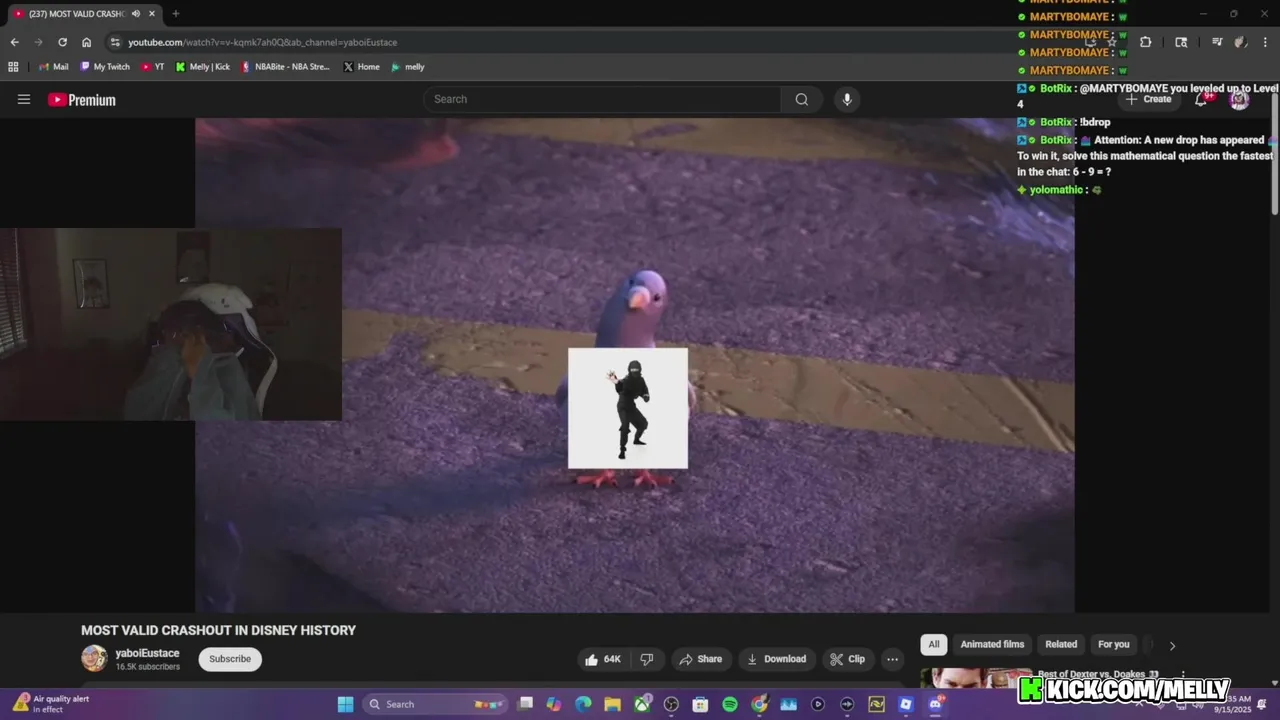Viewport: 1280px width, 720px height.
Task: View site information icon in address bar
Action: (115, 42)
